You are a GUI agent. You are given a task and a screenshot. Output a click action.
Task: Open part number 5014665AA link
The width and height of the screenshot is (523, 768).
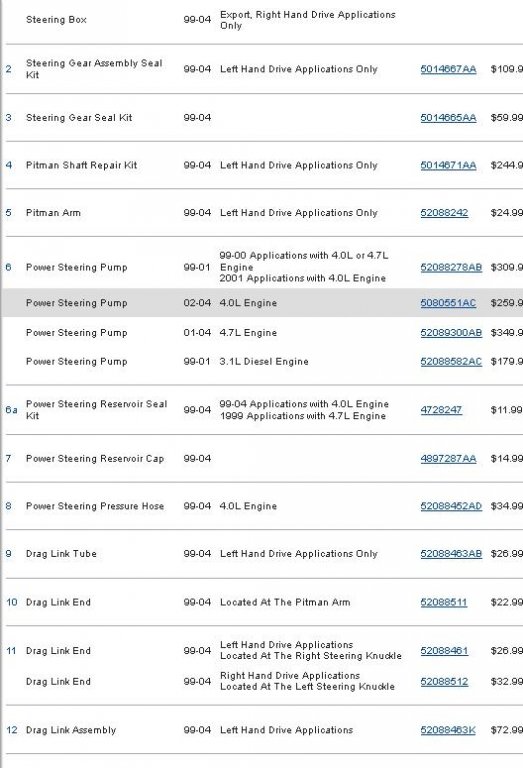click(448, 118)
